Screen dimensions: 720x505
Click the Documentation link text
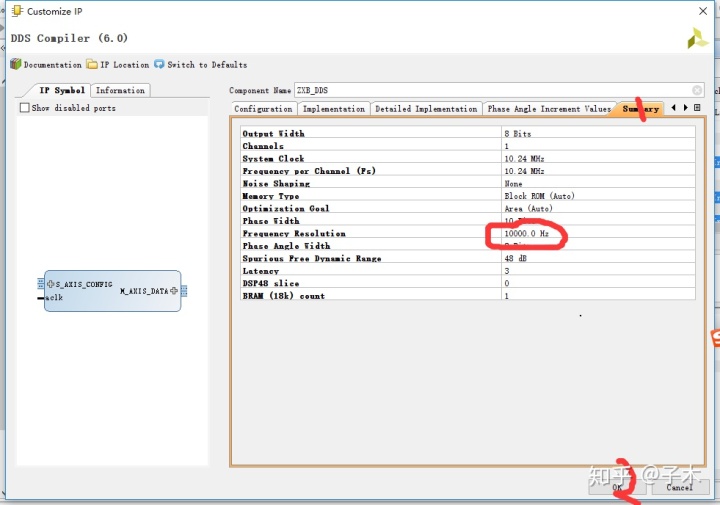(x=52, y=65)
